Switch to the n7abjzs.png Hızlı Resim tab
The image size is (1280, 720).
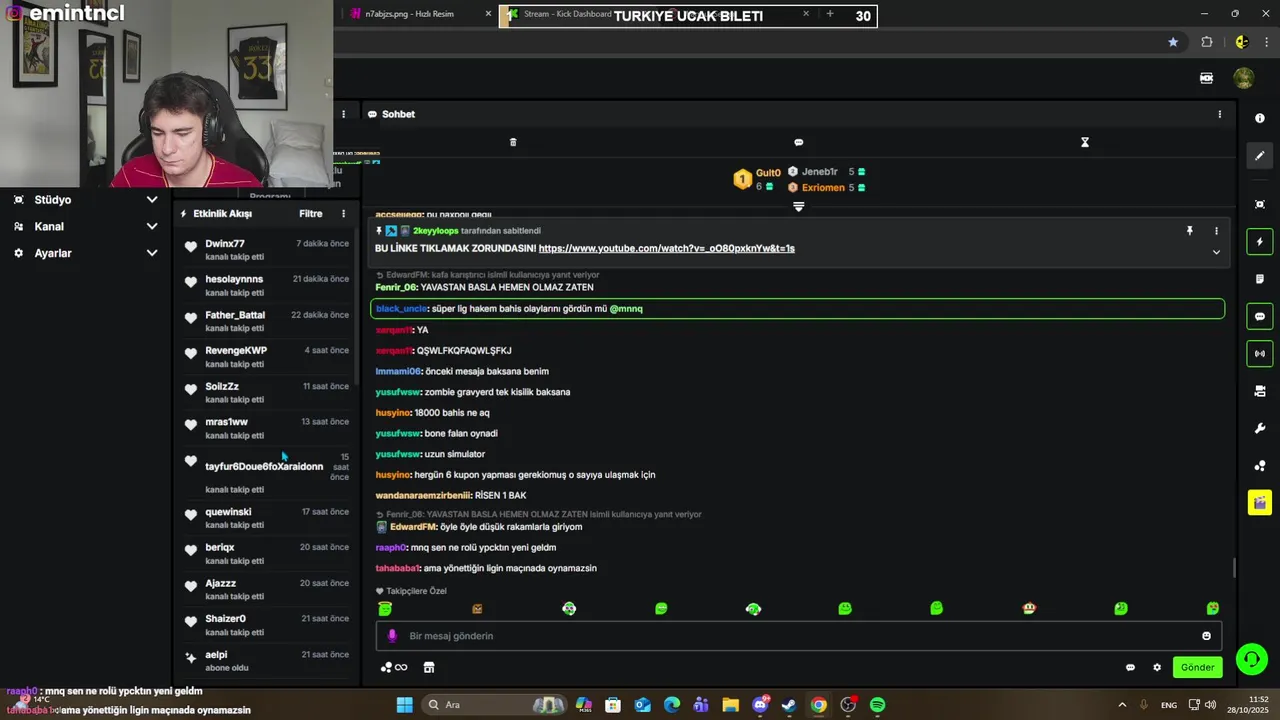coord(420,14)
